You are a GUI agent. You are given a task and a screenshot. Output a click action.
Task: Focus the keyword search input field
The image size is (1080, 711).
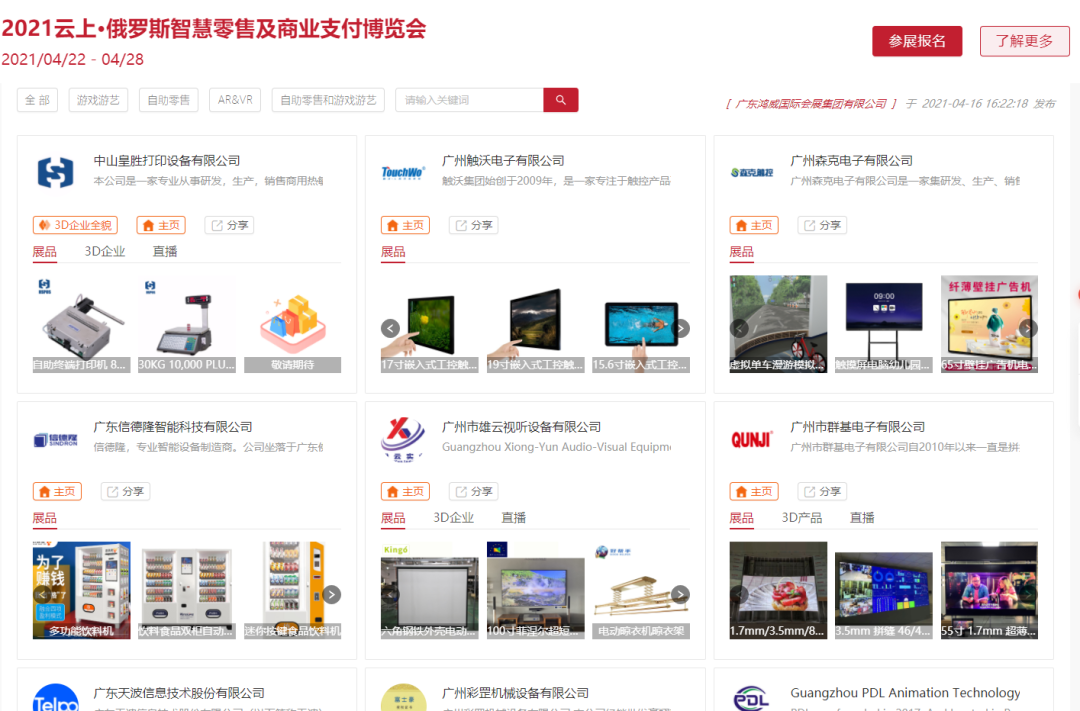(470, 100)
